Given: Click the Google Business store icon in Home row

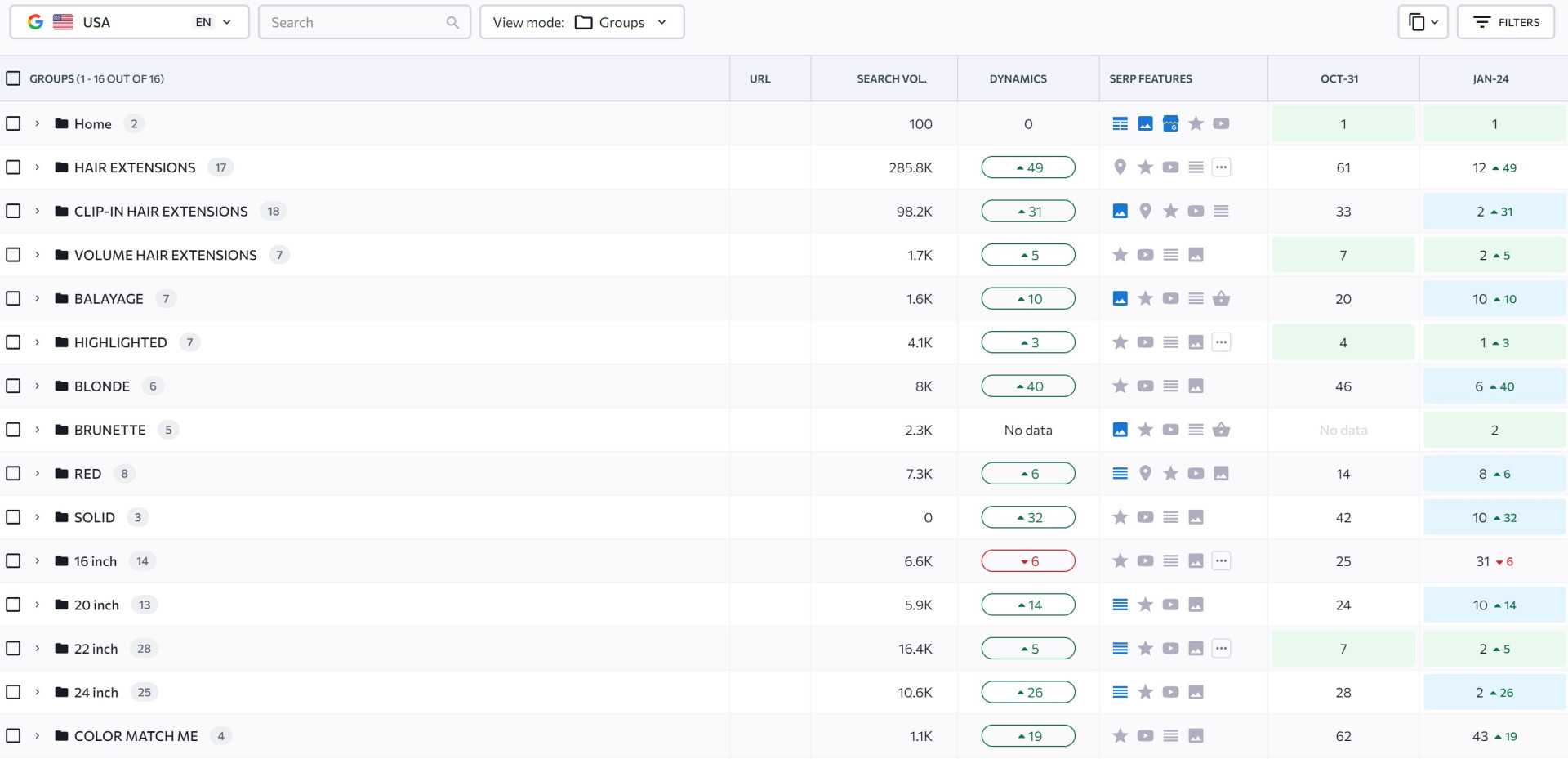Looking at the screenshot, I should coord(1170,124).
